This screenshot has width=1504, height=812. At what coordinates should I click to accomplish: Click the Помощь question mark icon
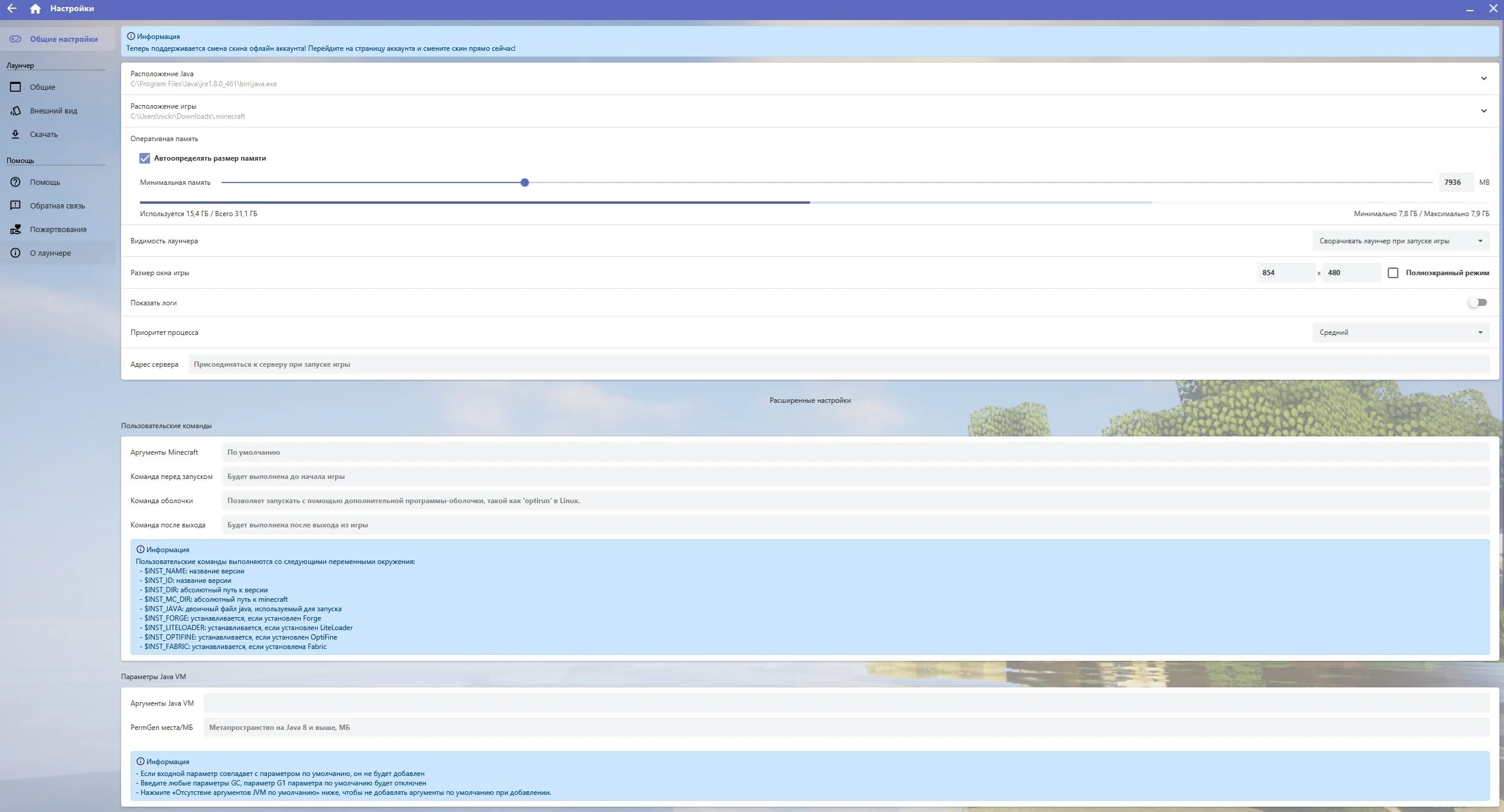click(16, 182)
